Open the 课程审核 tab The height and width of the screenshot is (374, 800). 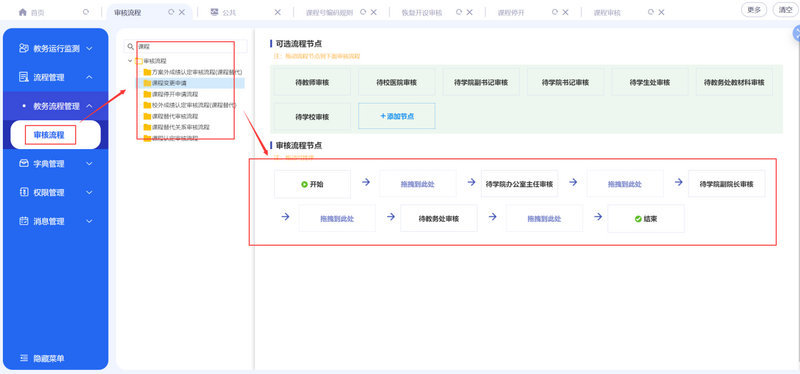click(x=607, y=12)
